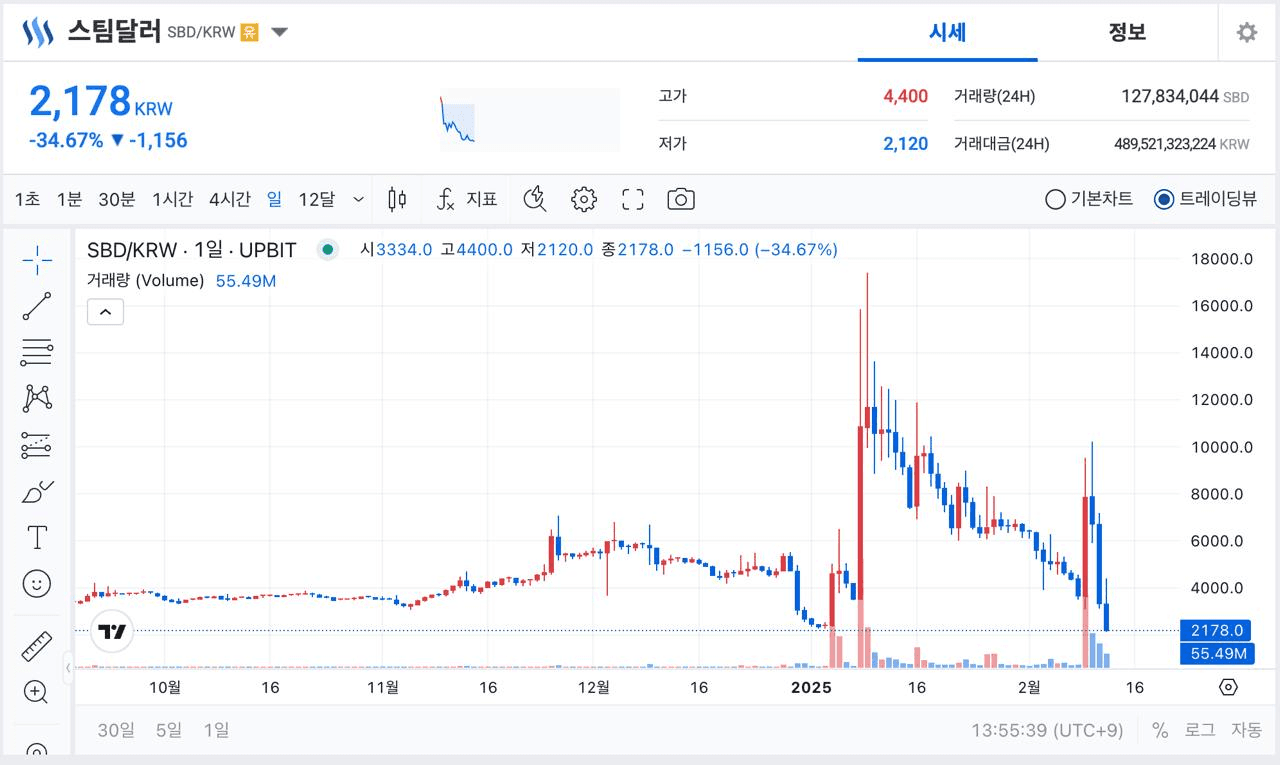Click the green market status dot

tap(328, 250)
